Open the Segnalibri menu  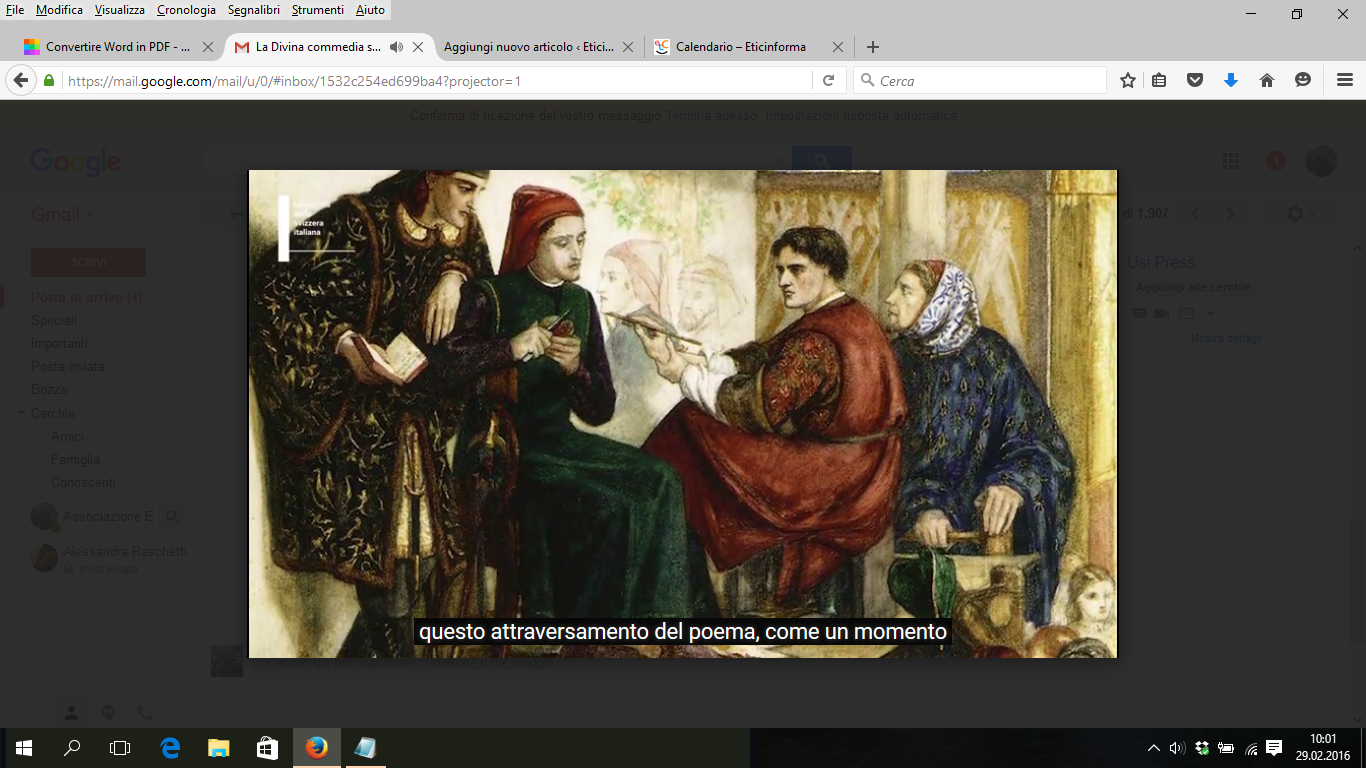tap(255, 10)
